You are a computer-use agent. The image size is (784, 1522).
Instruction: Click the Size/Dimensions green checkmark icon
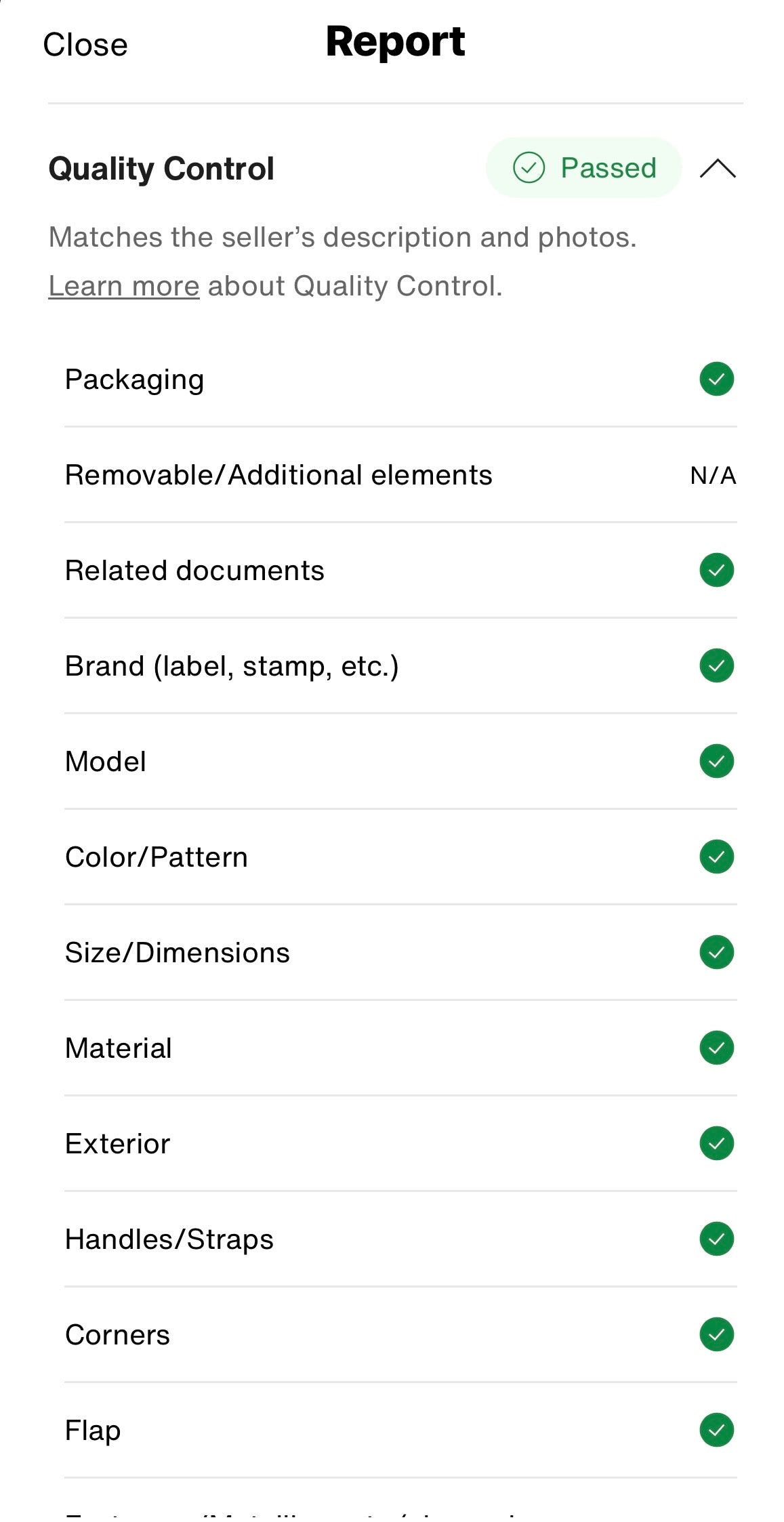point(716,952)
